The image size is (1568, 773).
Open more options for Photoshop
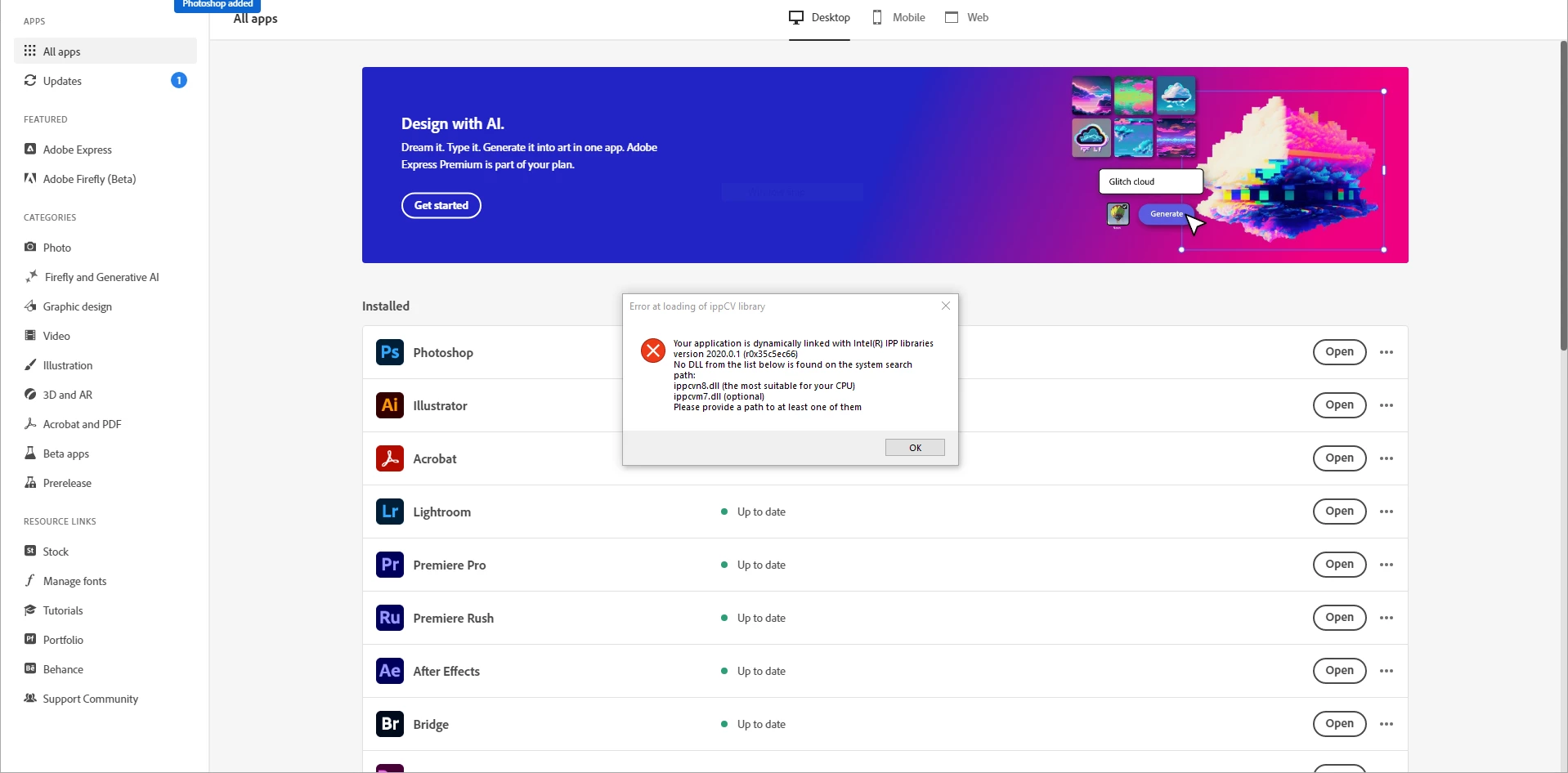tap(1387, 352)
